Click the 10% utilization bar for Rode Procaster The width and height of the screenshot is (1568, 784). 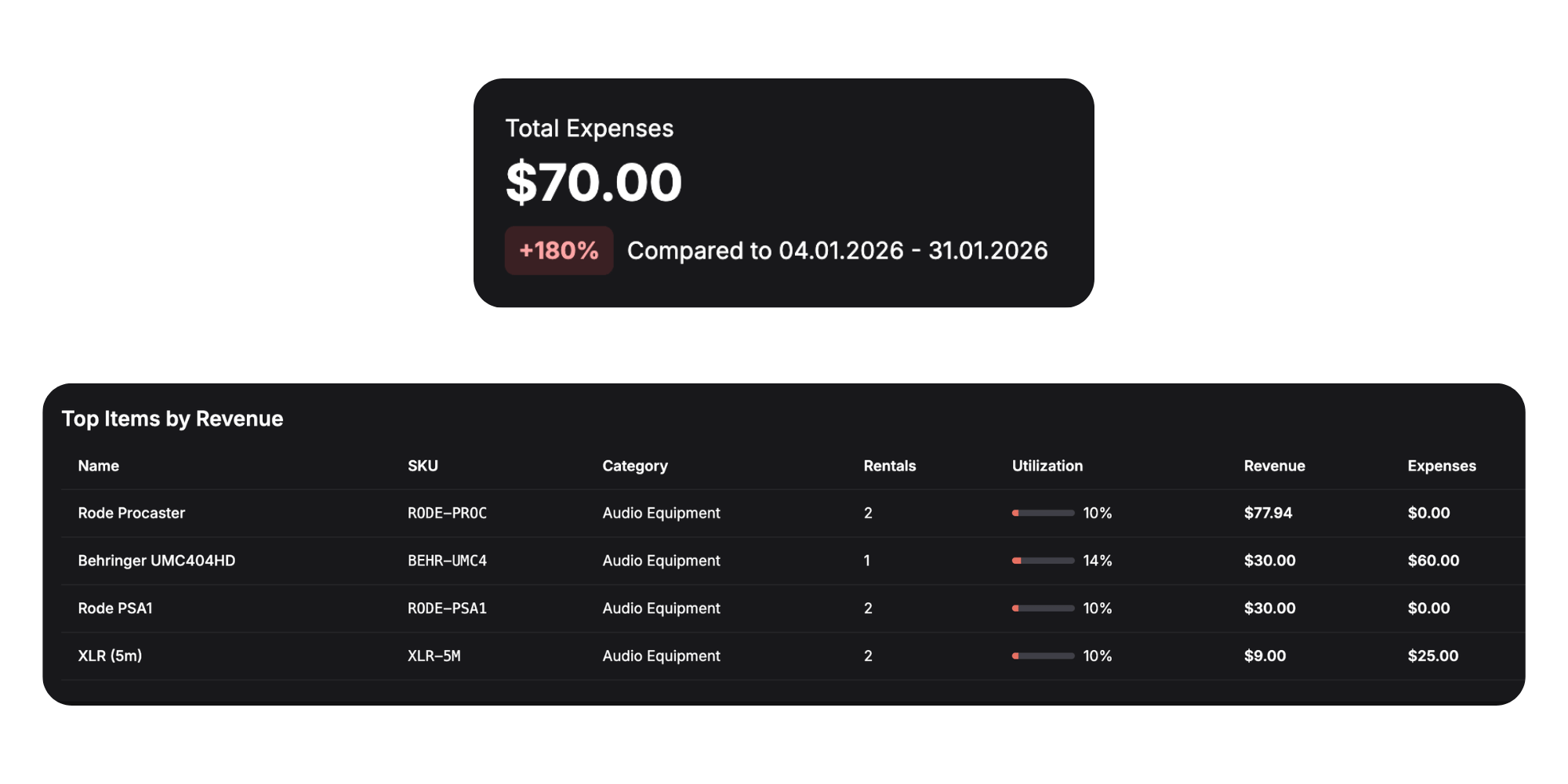click(x=1043, y=513)
